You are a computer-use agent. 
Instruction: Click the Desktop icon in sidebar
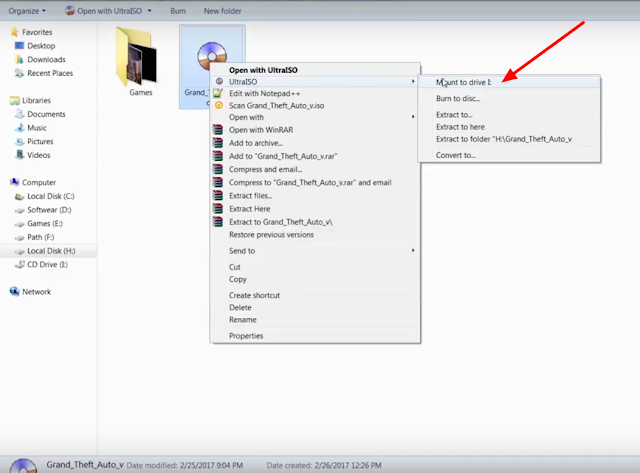(x=19, y=45)
